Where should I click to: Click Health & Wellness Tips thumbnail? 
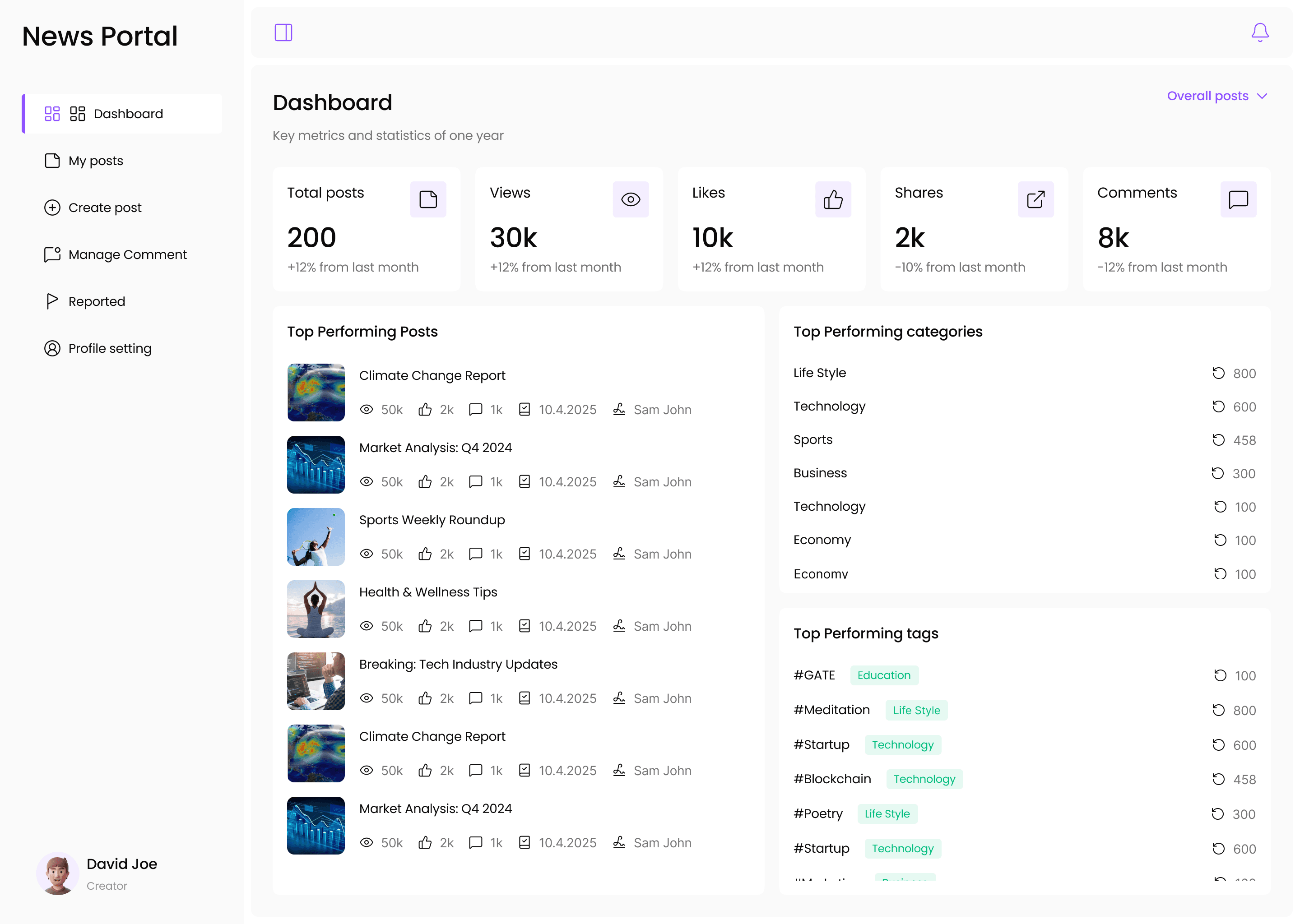(x=316, y=609)
